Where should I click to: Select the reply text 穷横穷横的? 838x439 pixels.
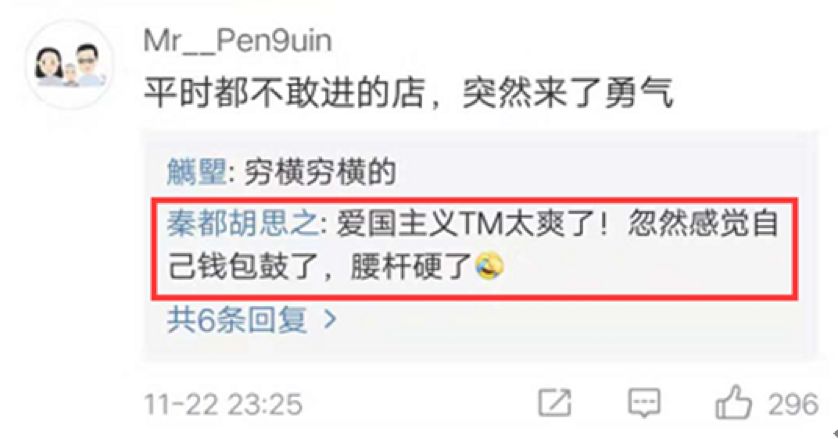click(x=320, y=172)
